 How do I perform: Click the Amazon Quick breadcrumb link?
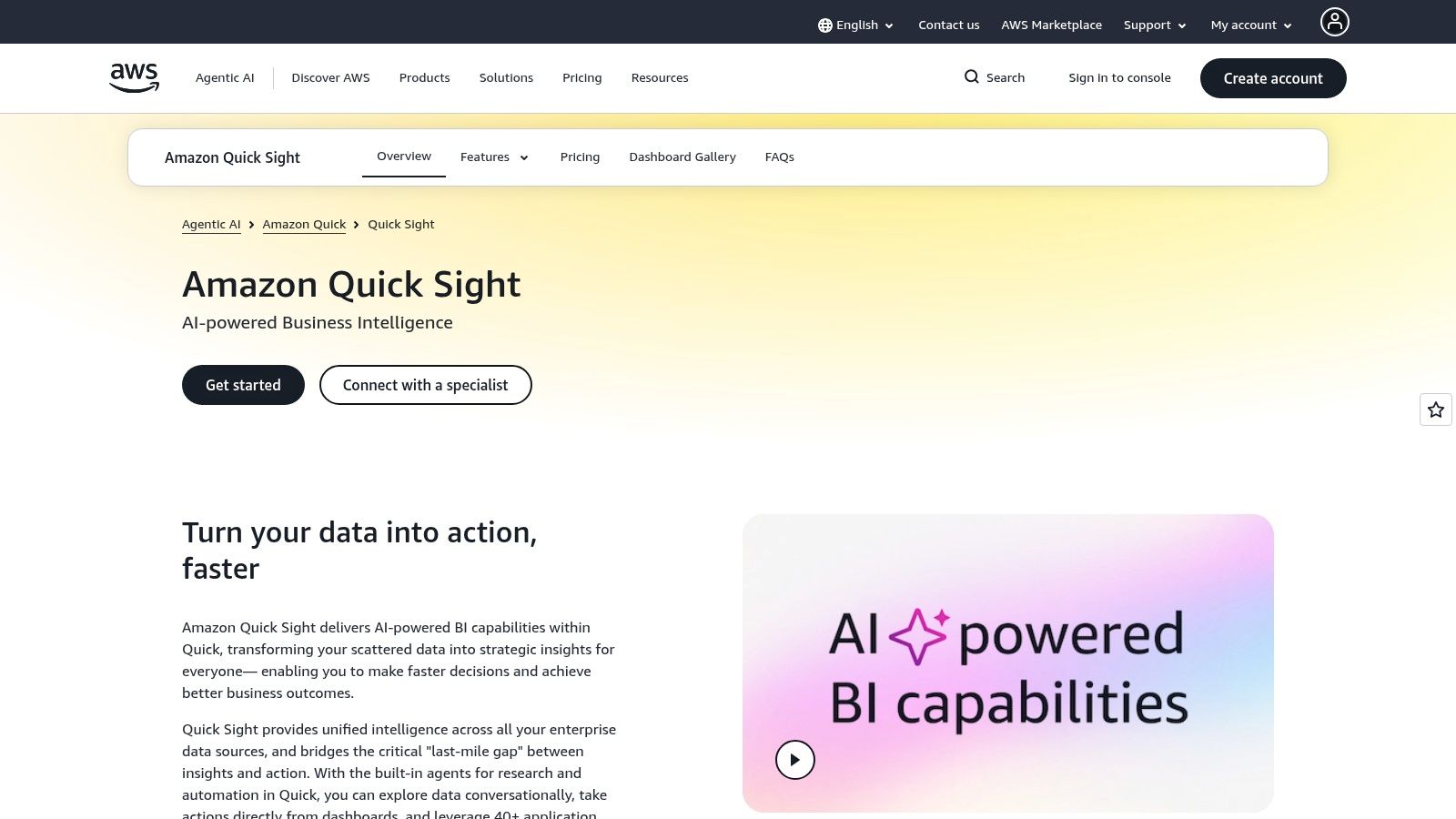(304, 225)
